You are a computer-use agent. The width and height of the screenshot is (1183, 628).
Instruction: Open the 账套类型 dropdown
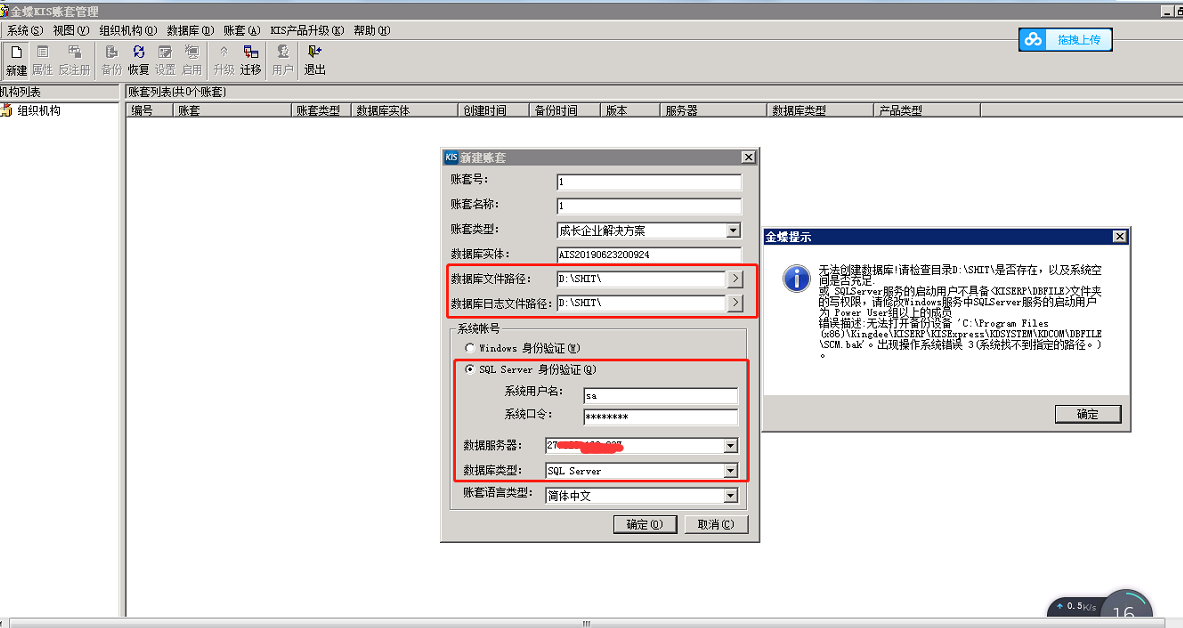(x=733, y=230)
